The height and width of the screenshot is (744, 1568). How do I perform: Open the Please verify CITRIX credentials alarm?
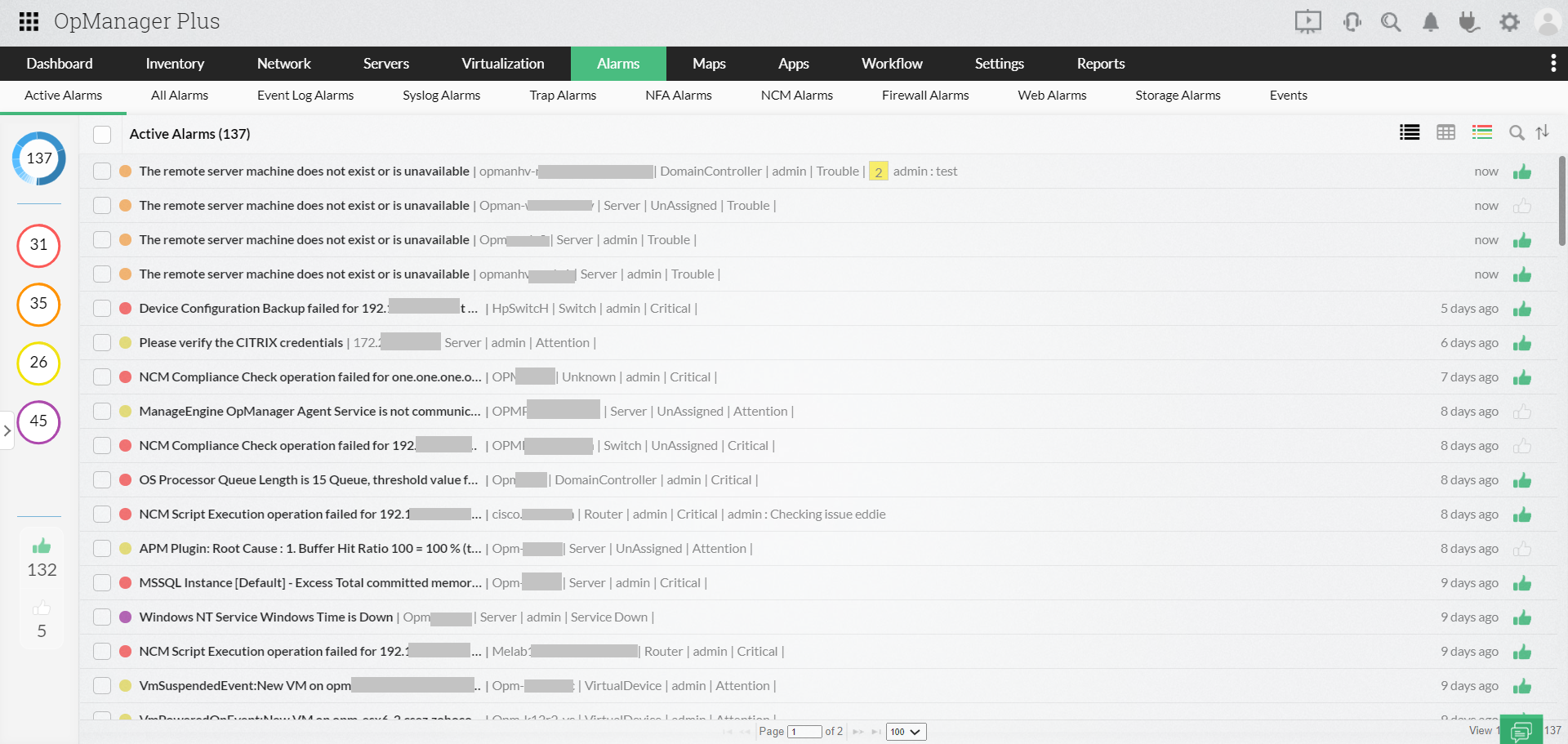[x=241, y=343]
